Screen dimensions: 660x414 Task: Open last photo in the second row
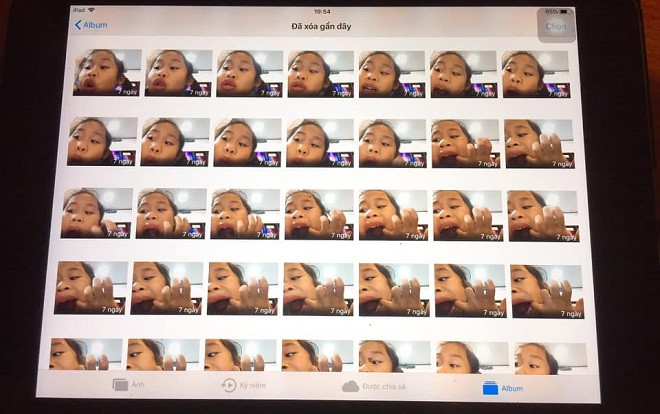pos(539,143)
